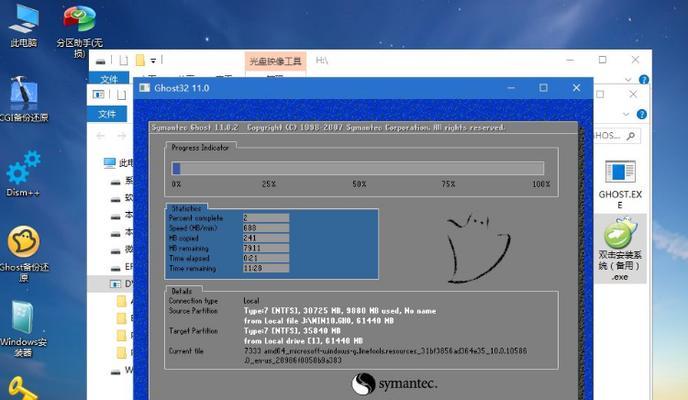This screenshot has width=688, height=400.
Task: Close the back H:\ Explorer window
Action: 635,60
